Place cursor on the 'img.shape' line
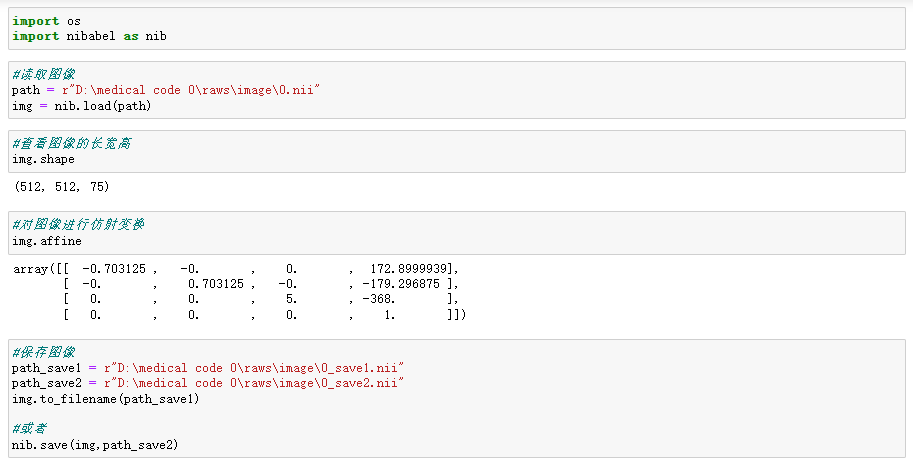 [x=43, y=159]
